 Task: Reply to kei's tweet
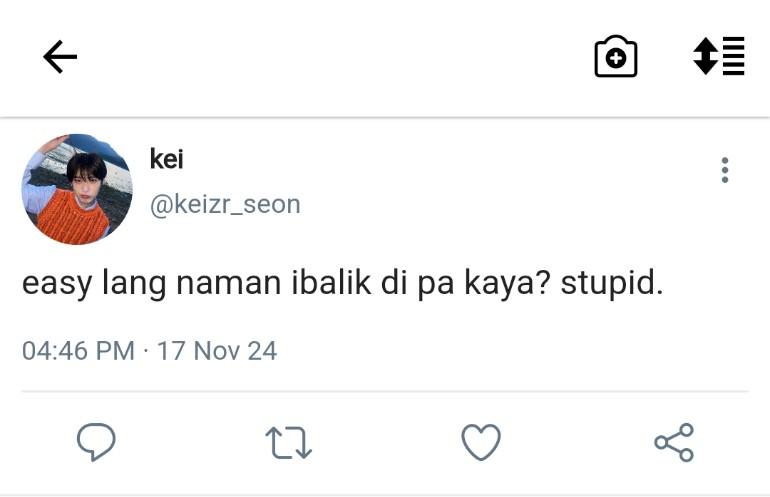pos(96,441)
